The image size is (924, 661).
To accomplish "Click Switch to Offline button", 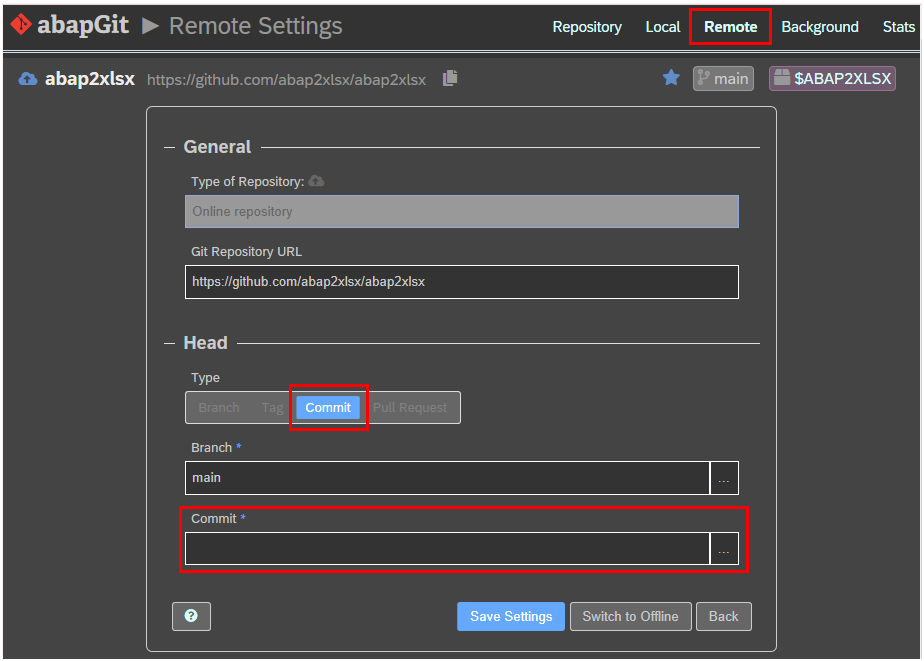I will [x=630, y=616].
